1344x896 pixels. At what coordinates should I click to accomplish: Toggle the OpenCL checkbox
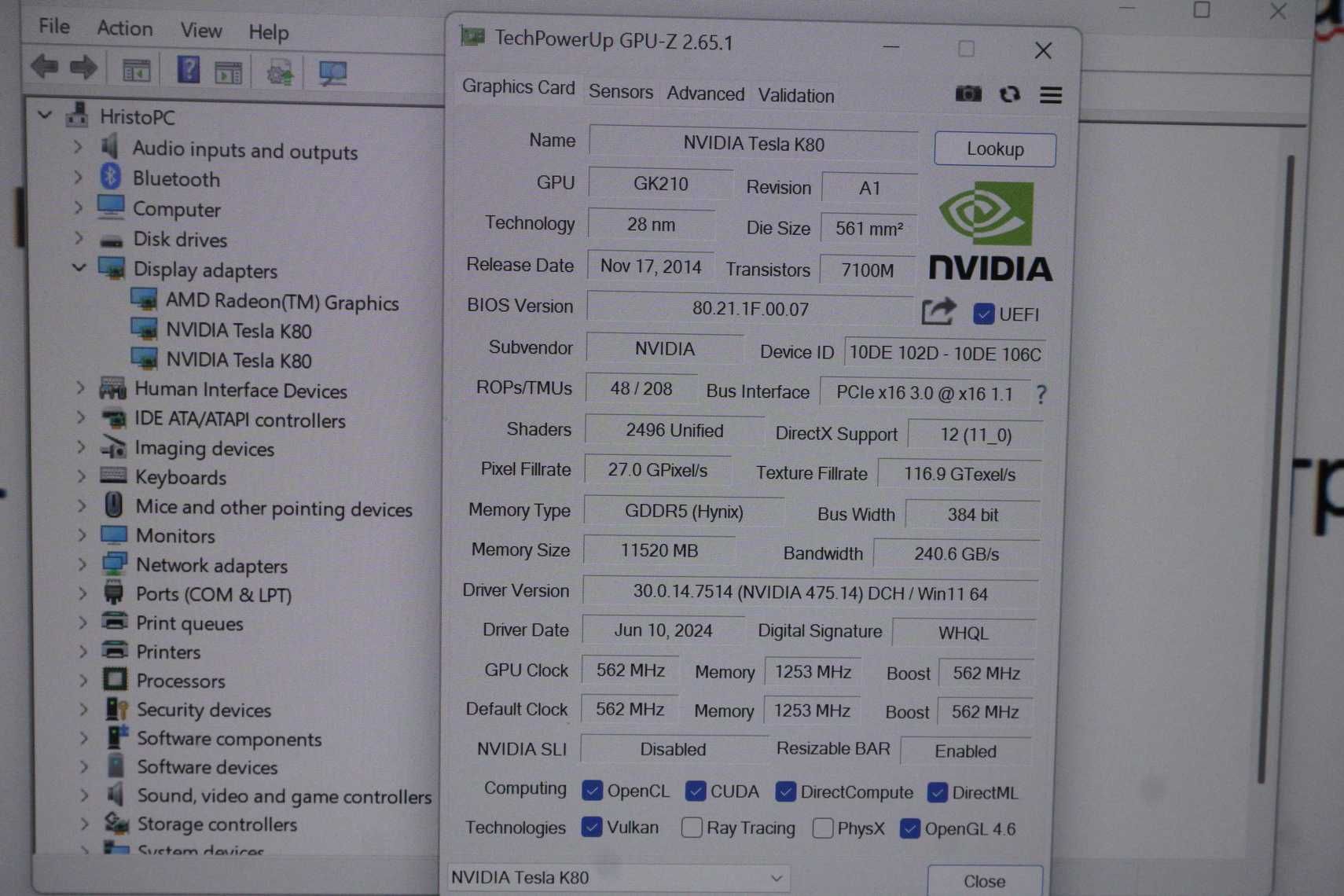(x=592, y=790)
